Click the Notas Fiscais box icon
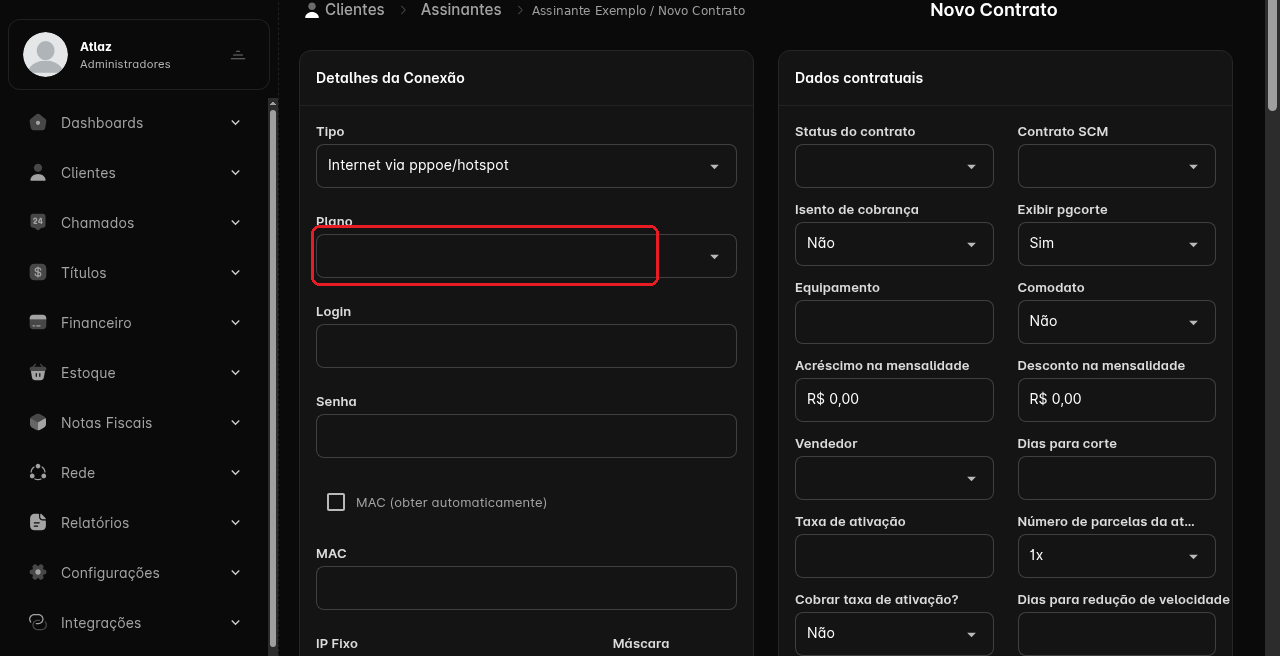The height and width of the screenshot is (656, 1280). tap(38, 422)
